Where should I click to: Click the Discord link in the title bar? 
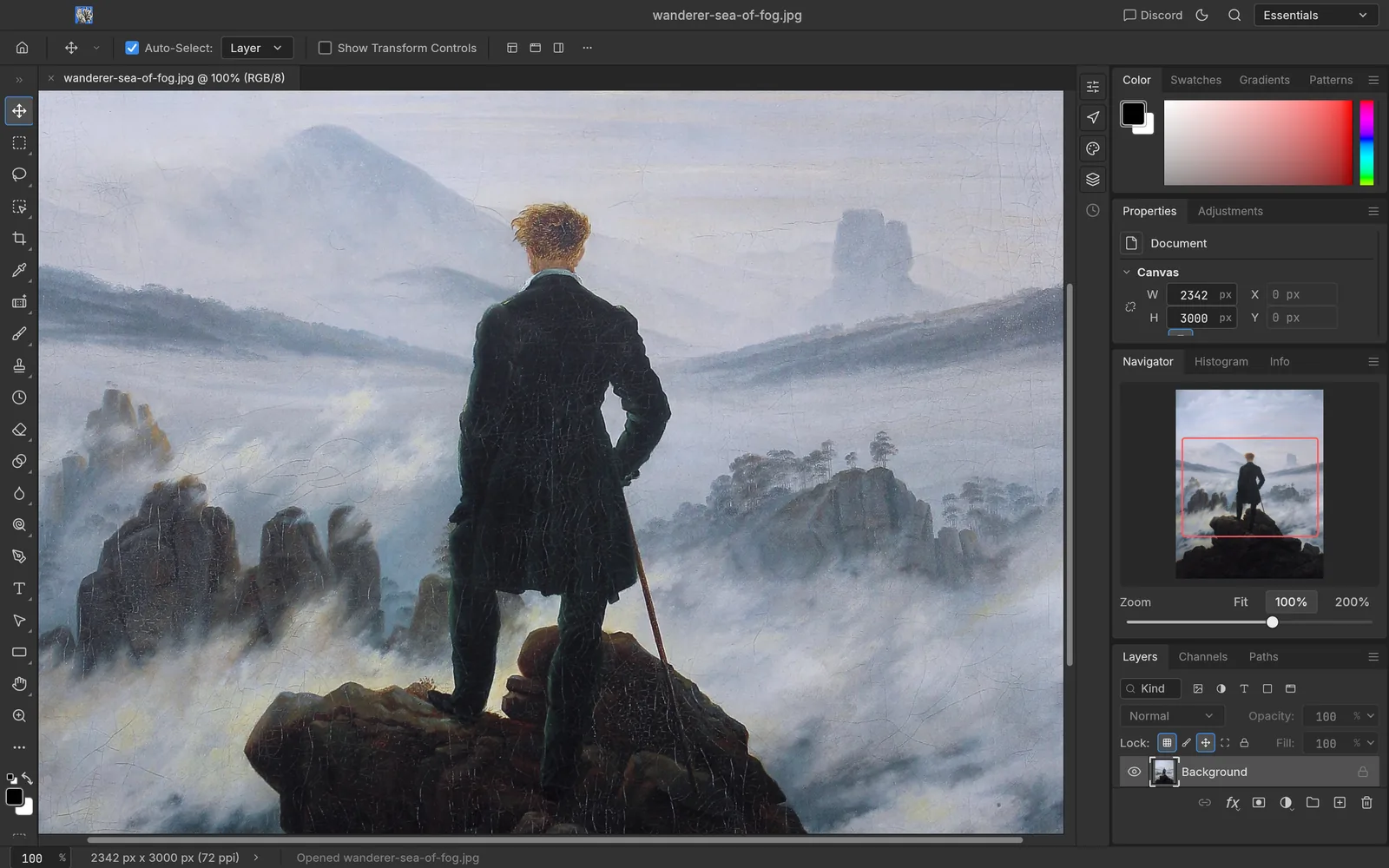(x=1153, y=15)
